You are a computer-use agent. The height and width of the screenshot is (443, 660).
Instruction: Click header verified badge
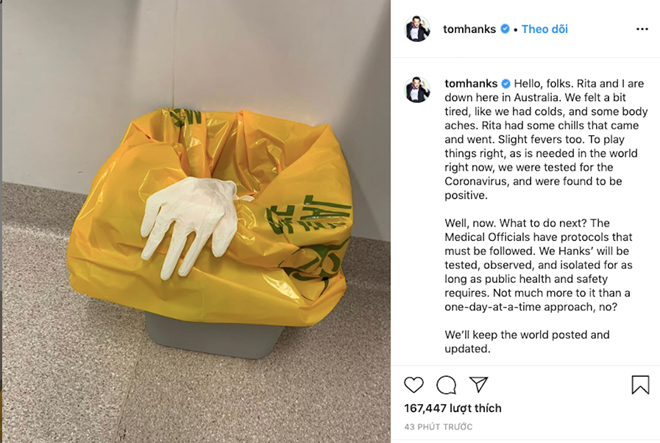(505, 29)
